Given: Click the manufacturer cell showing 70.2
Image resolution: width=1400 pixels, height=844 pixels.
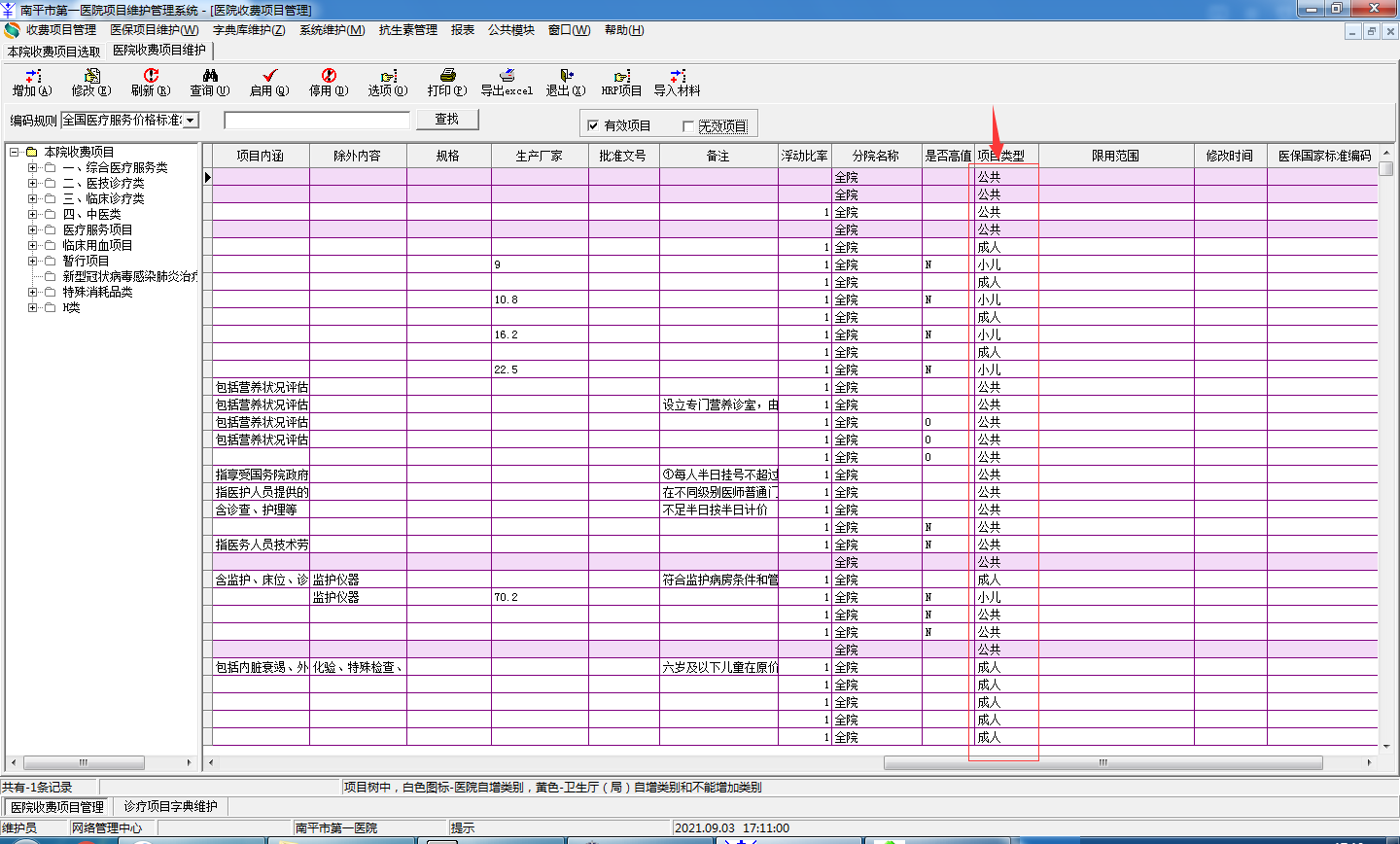Looking at the screenshot, I should pos(540,597).
